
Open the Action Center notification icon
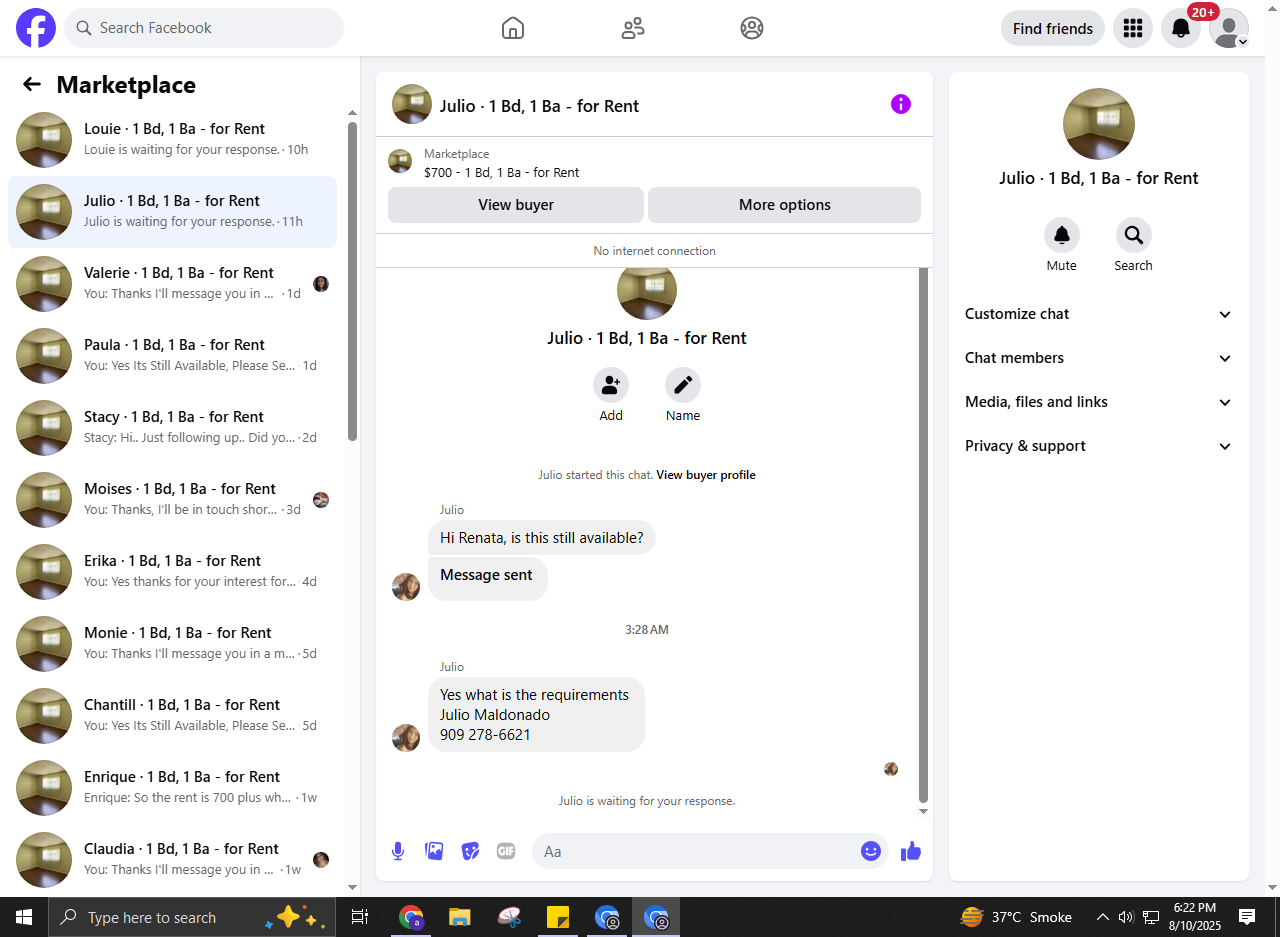click(x=1247, y=917)
